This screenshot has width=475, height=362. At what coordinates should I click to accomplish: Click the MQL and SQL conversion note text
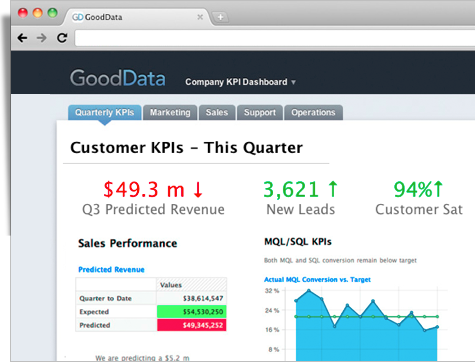click(x=340, y=260)
